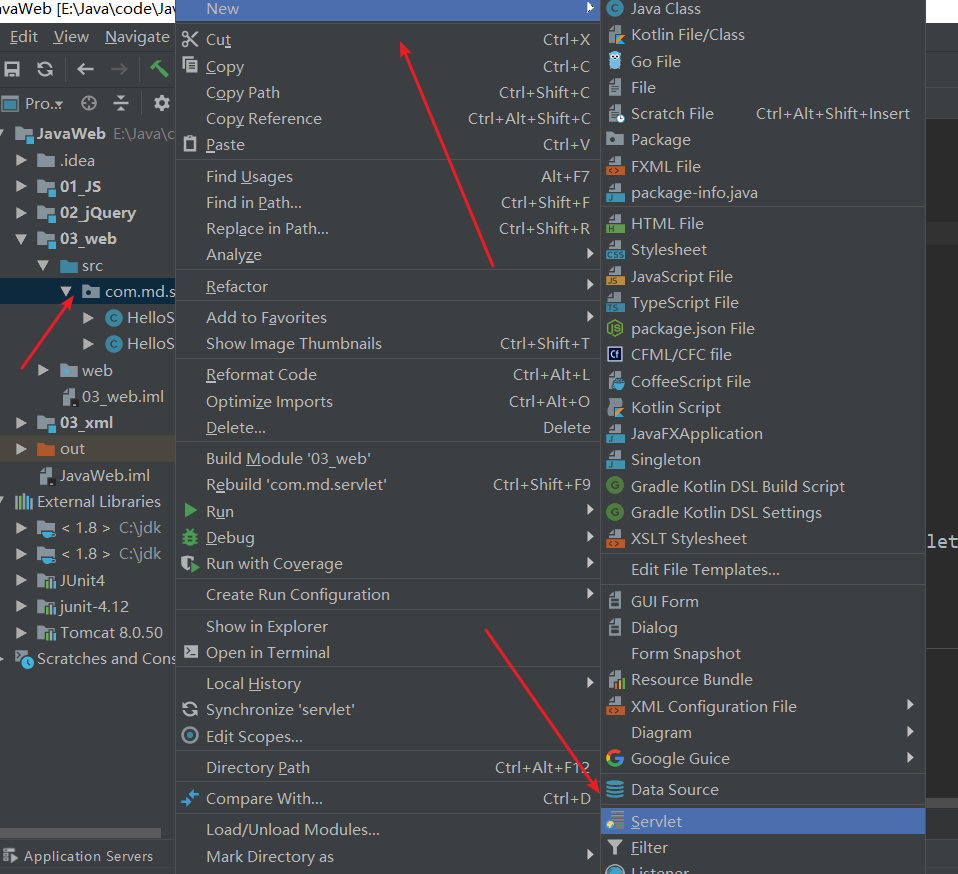Click the Data Source database icon
The width and height of the screenshot is (958, 874).
615,789
